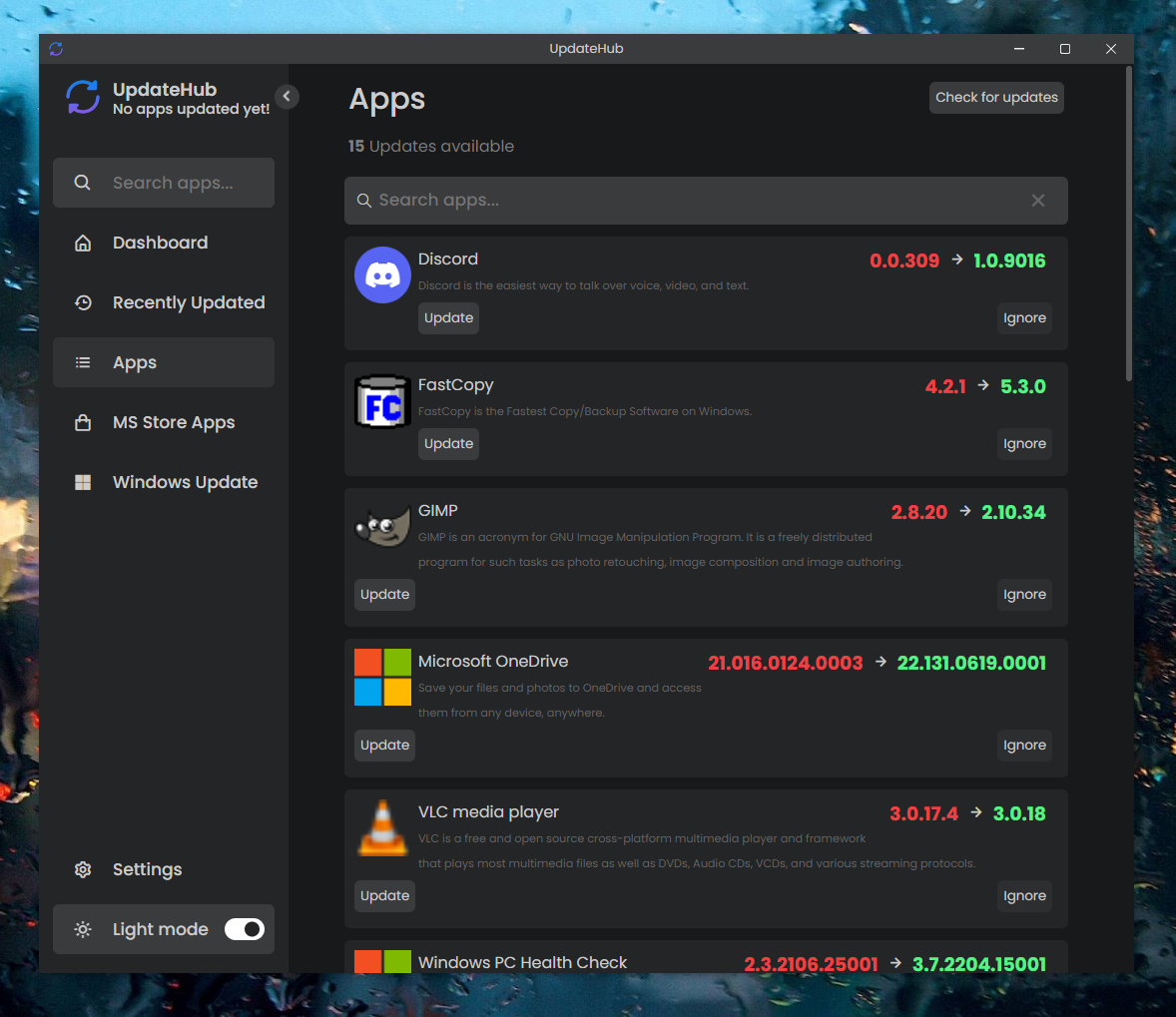Update GIMP
Screen dimensions: 1176x1017
click(x=384, y=595)
